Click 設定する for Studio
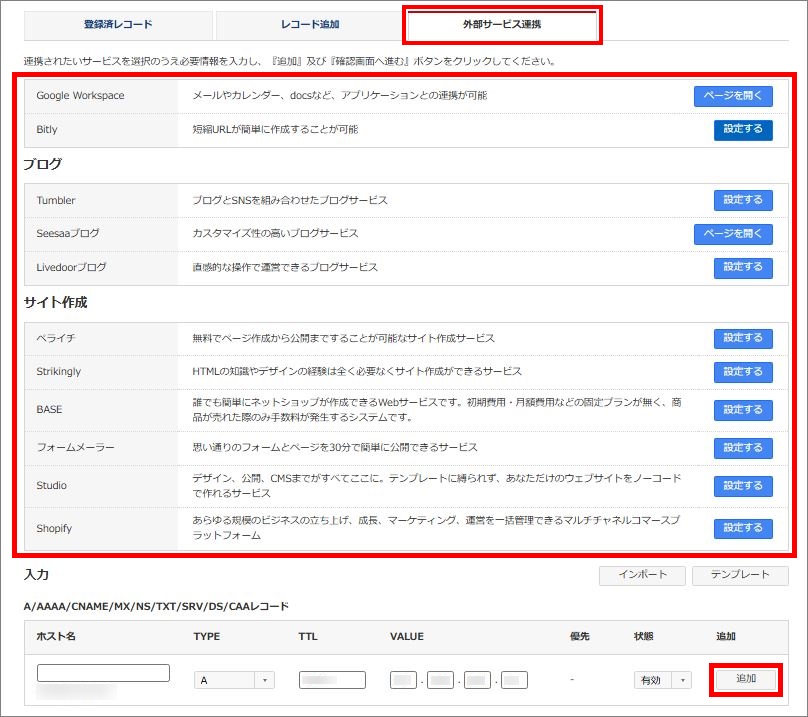808x717 pixels. [x=743, y=486]
